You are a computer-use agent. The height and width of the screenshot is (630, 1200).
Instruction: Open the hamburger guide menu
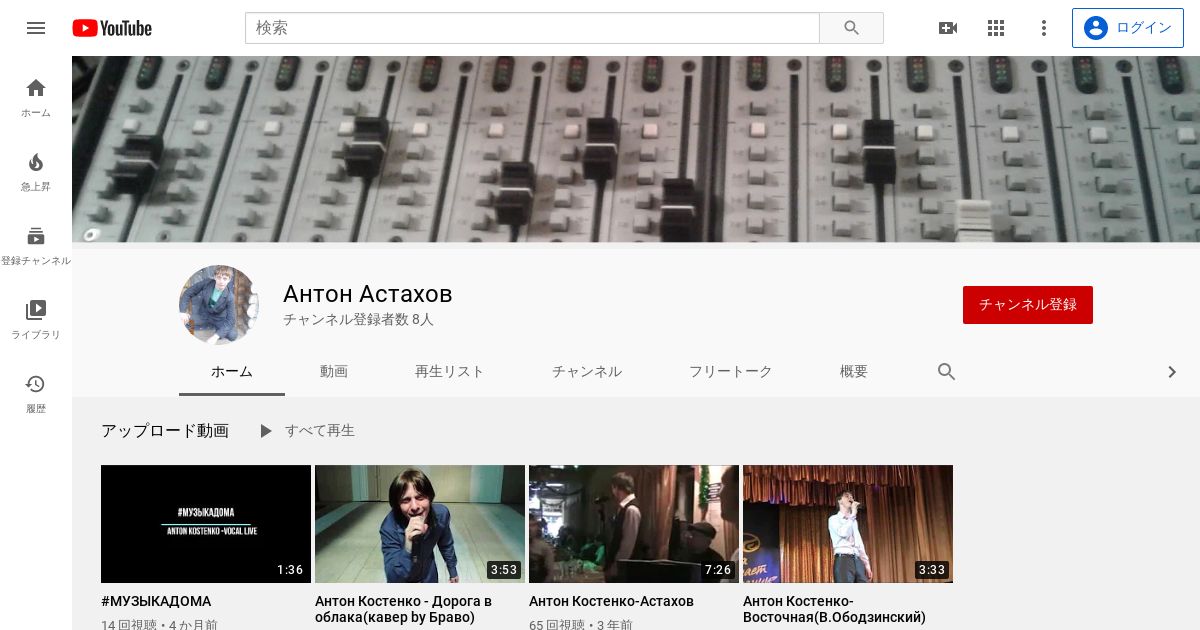click(36, 28)
